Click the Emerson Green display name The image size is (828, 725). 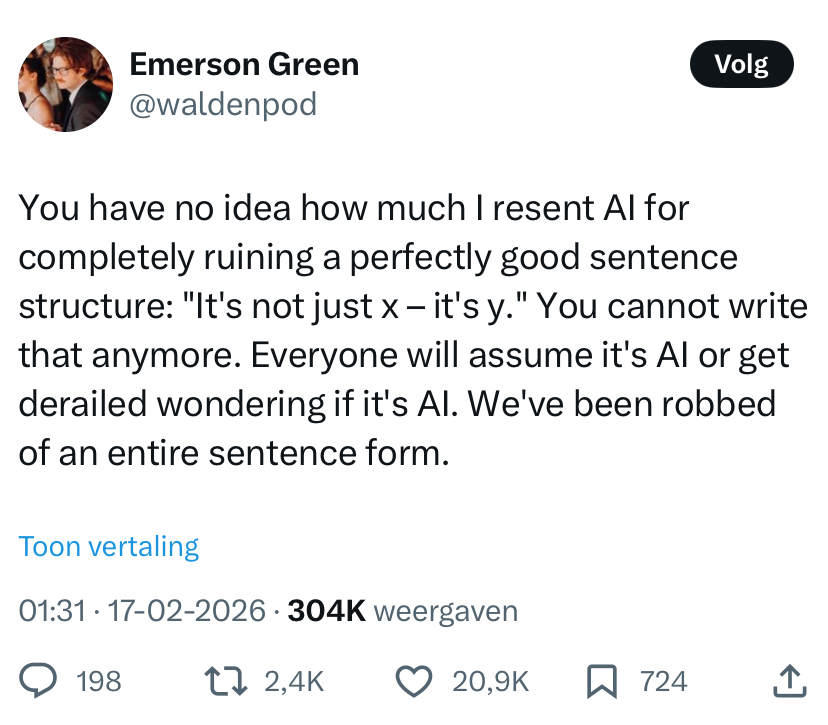click(244, 66)
